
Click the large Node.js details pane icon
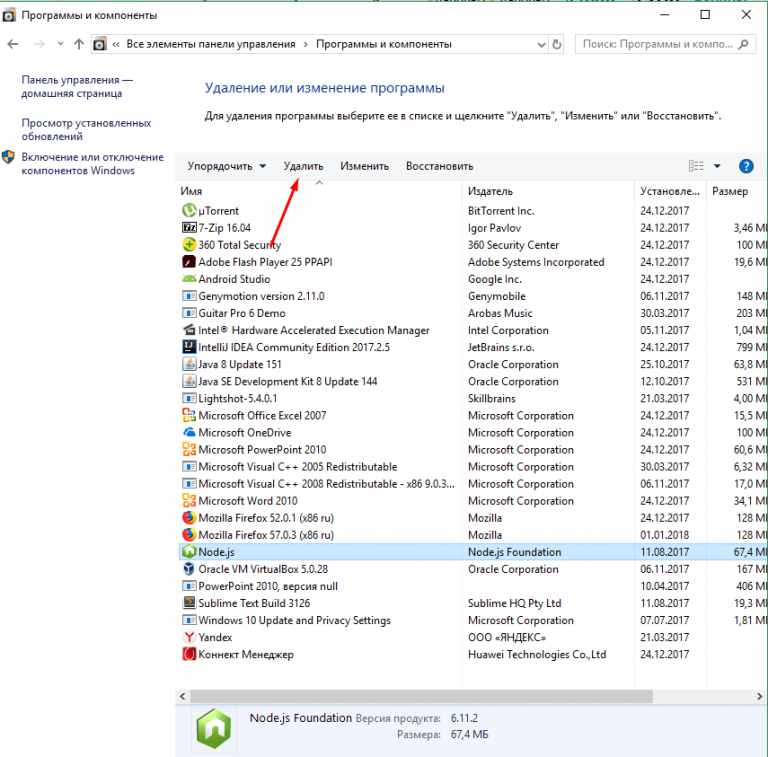point(214,728)
